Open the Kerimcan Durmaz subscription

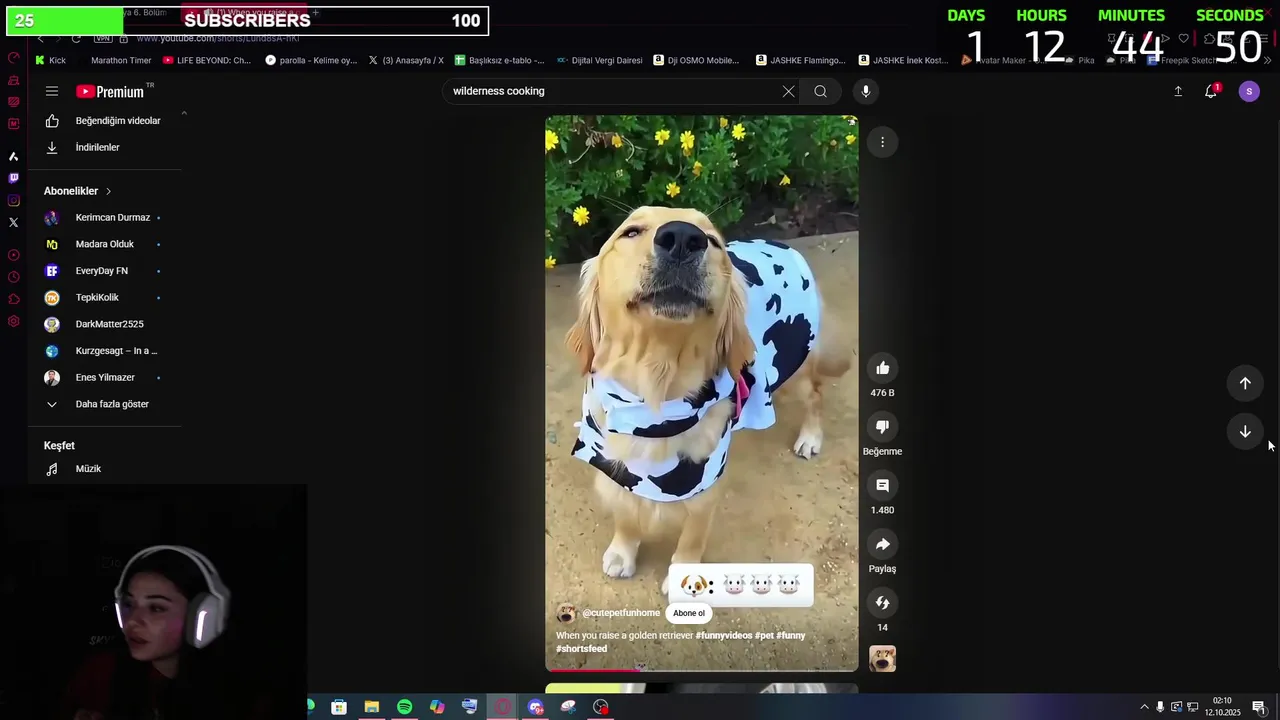[104, 217]
